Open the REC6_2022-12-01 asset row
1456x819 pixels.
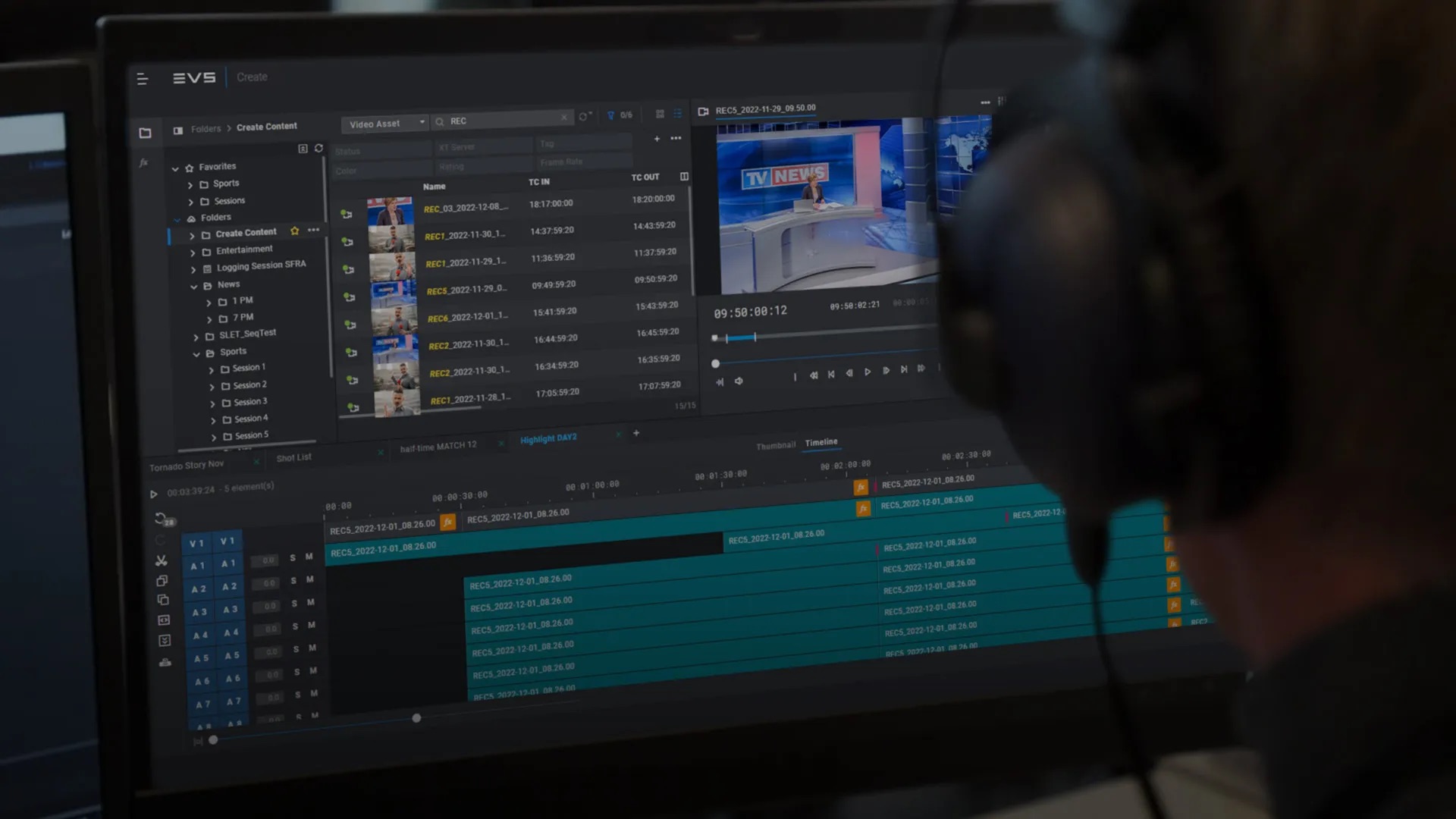pyautogui.click(x=467, y=317)
